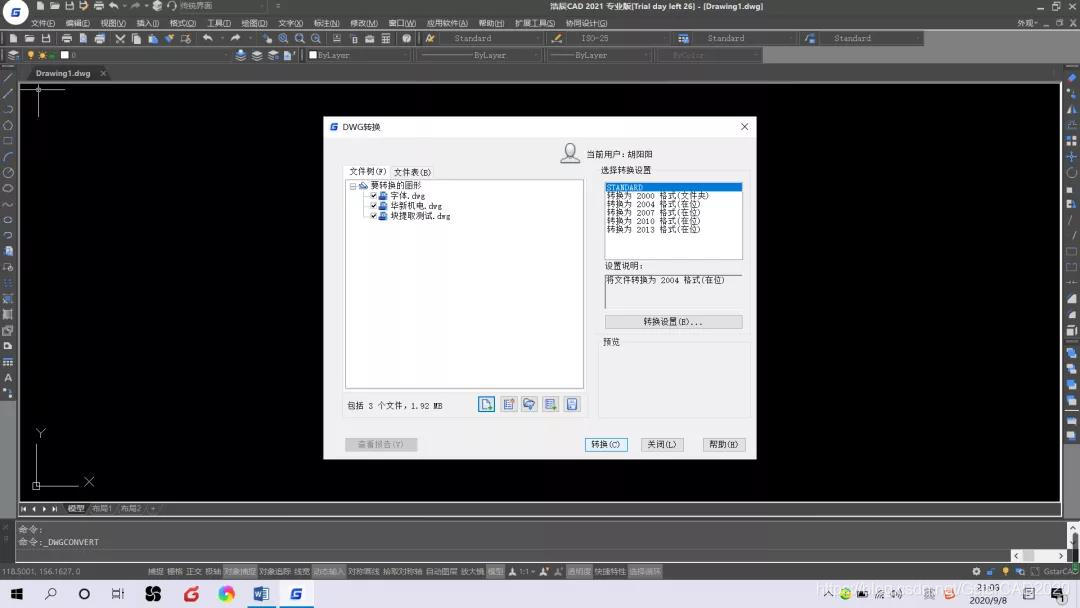This screenshot has height=608, width=1080.
Task: Toggle 捕捉 snap mode in the status bar
Action: pyautogui.click(x=156, y=572)
